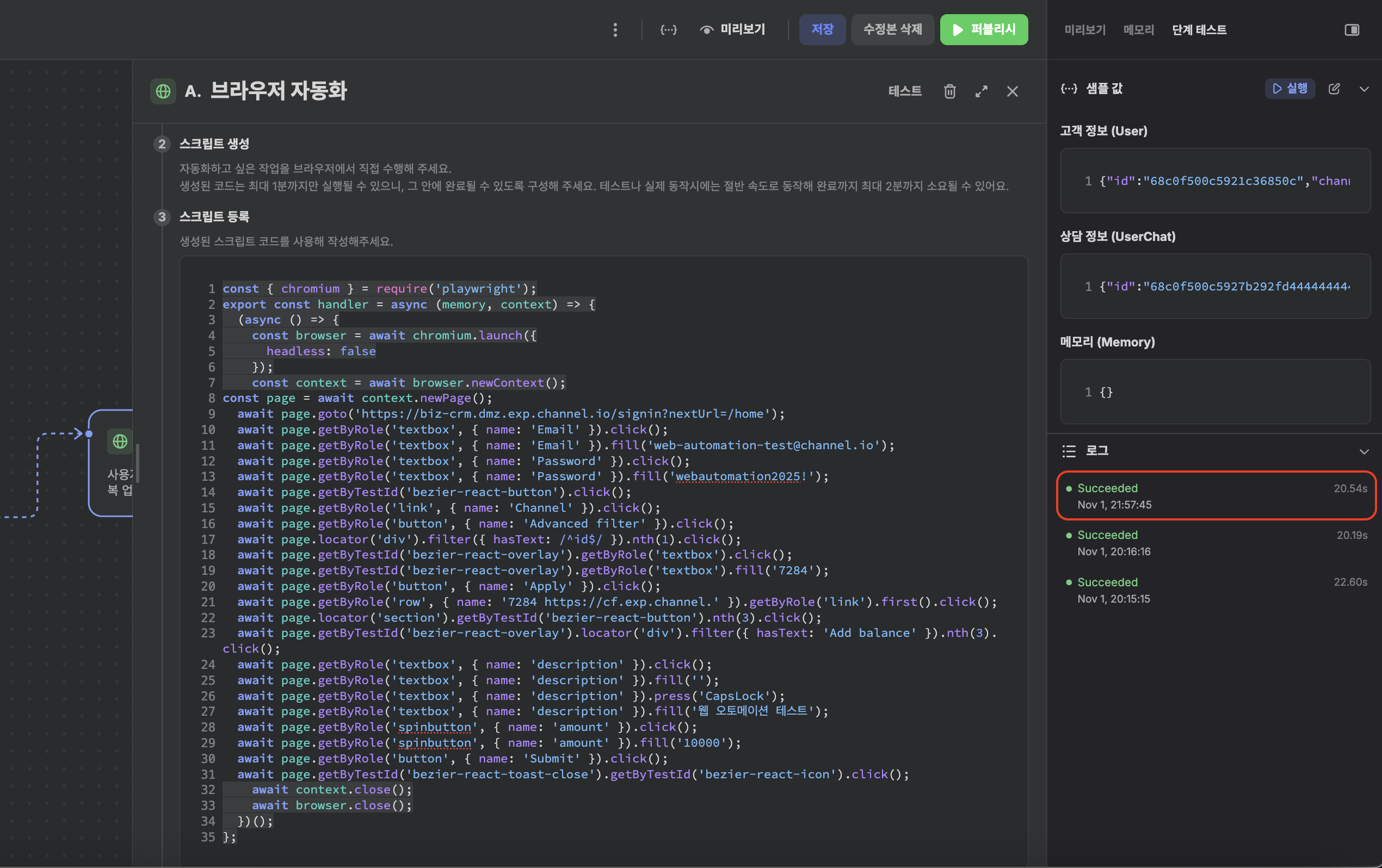Click the expand fullscreen arrows icon
The width and height of the screenshot is (1382, 868).
click(982, 91)
